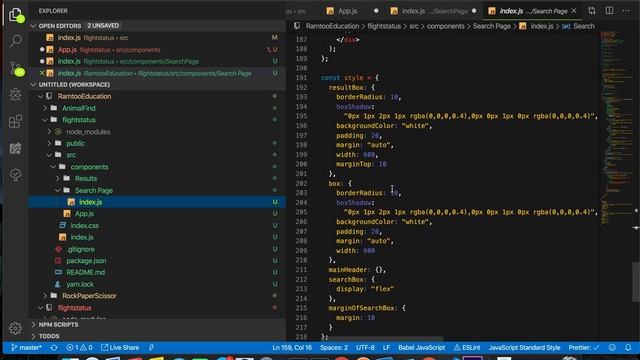Image resolution: width=640 pixels, height=360 pixels.
Task: Click the editor vertical scrollbar thumb
Action: 636,282
